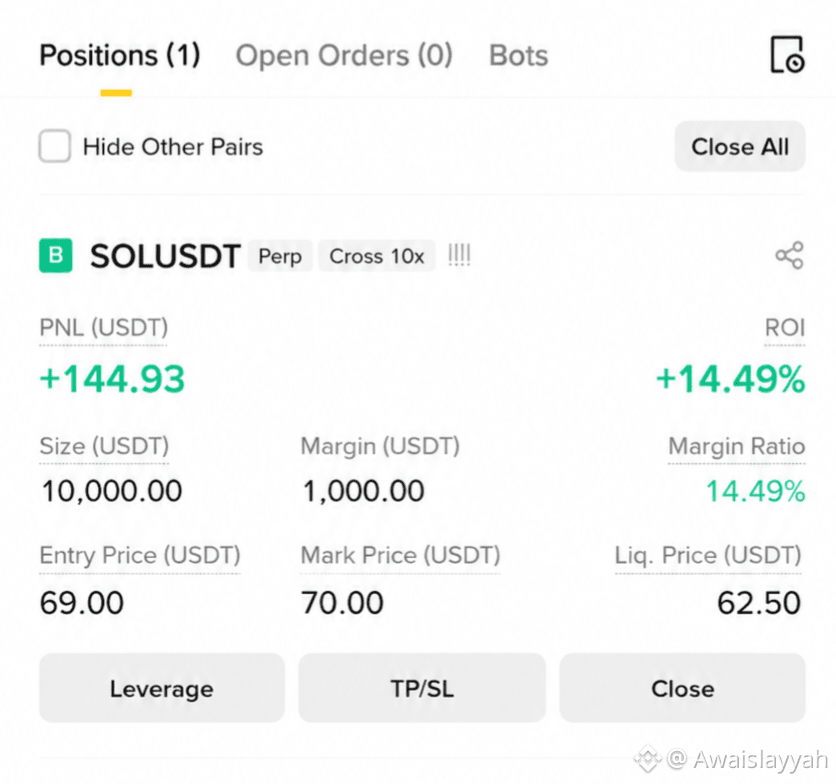Set TP/SL for SOLUSDT
This screenshot has width=836, height=784.
click(x=422, y=688)
